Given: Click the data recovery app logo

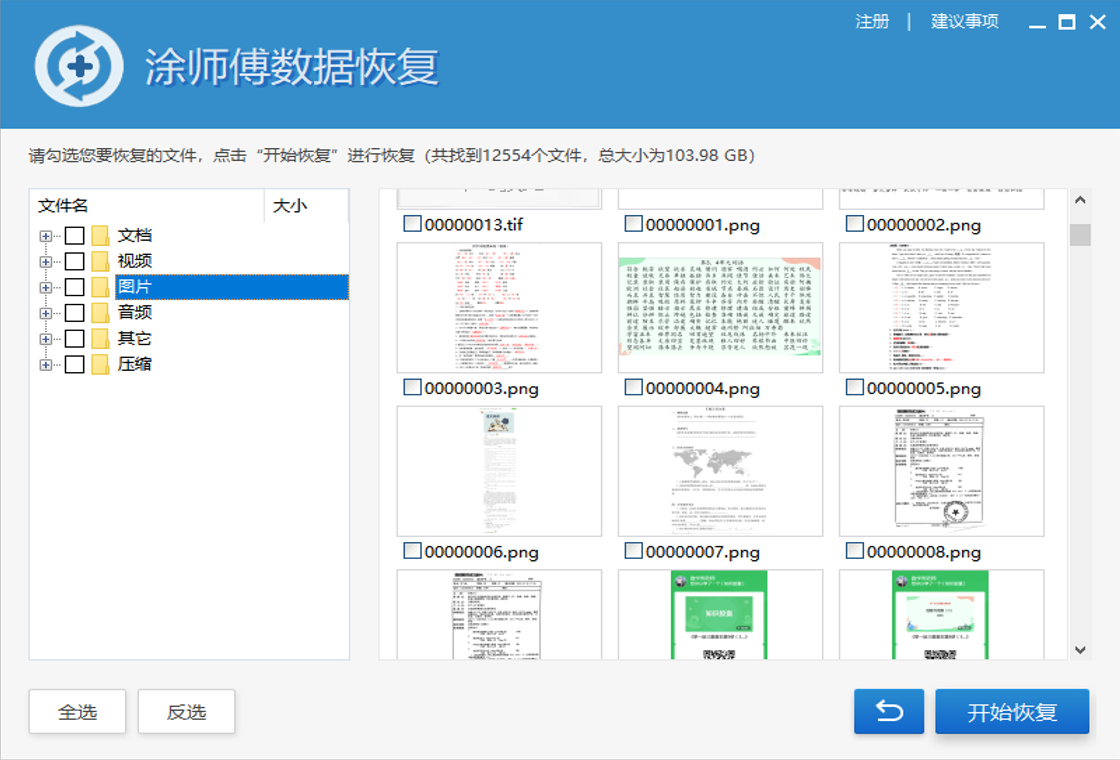Looking at the screenshot, I should point(79,66).
